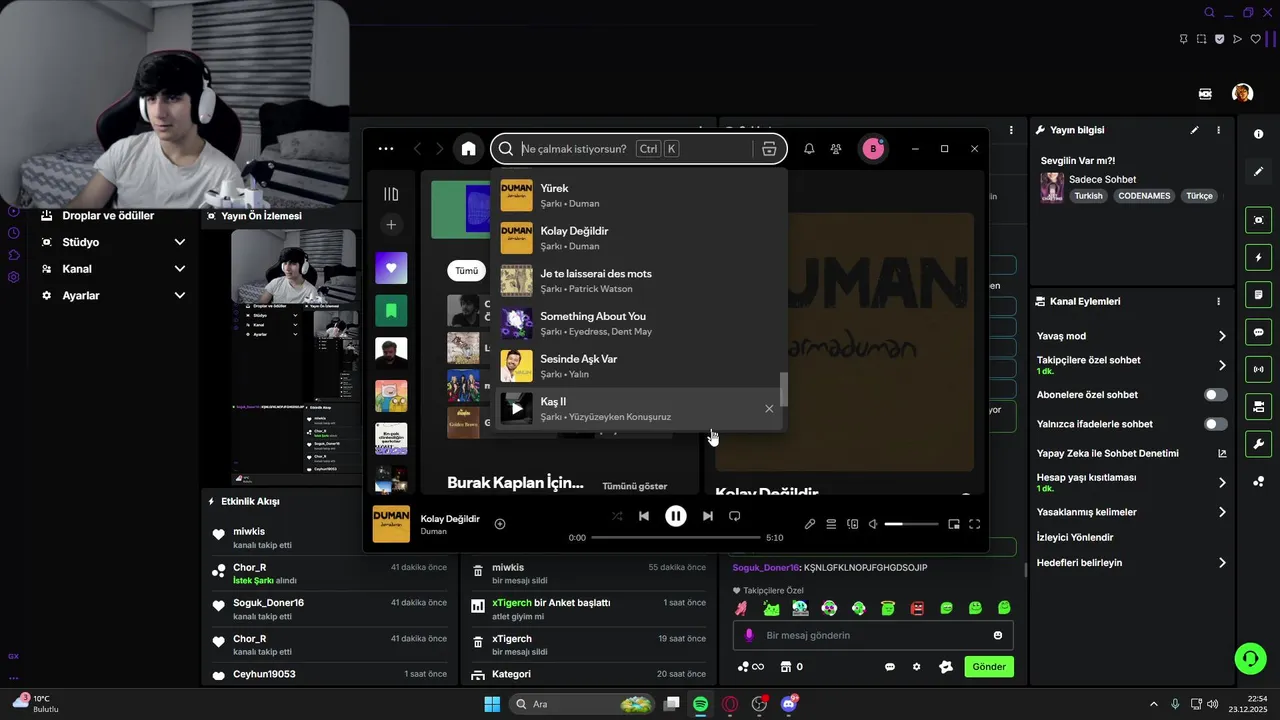Viewport: 1280px width, 720px height.
Task: Open Spotify browse icon in search bar
Action: click(769, 149)
